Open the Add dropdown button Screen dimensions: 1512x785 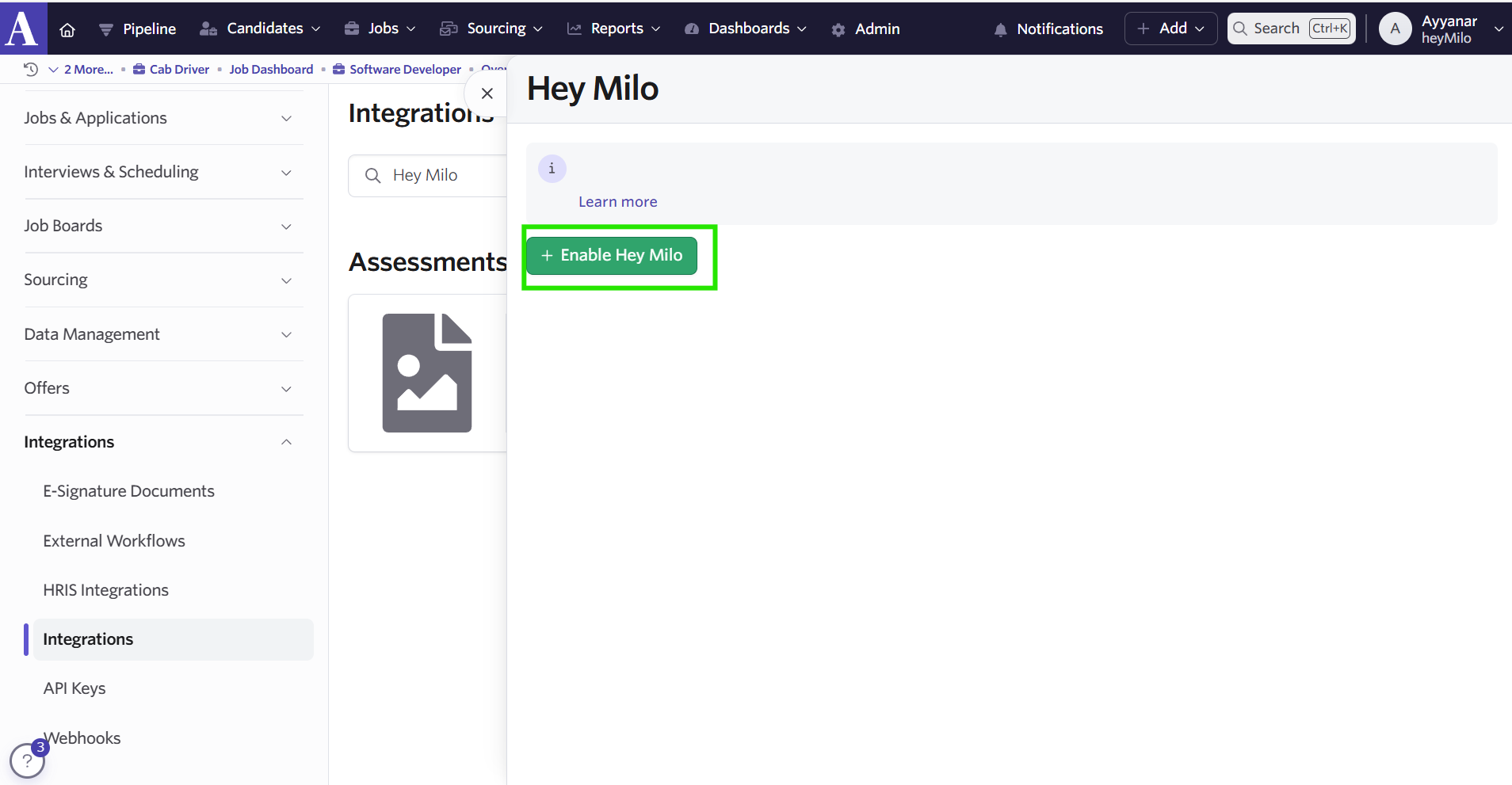tap(1170, 29)
